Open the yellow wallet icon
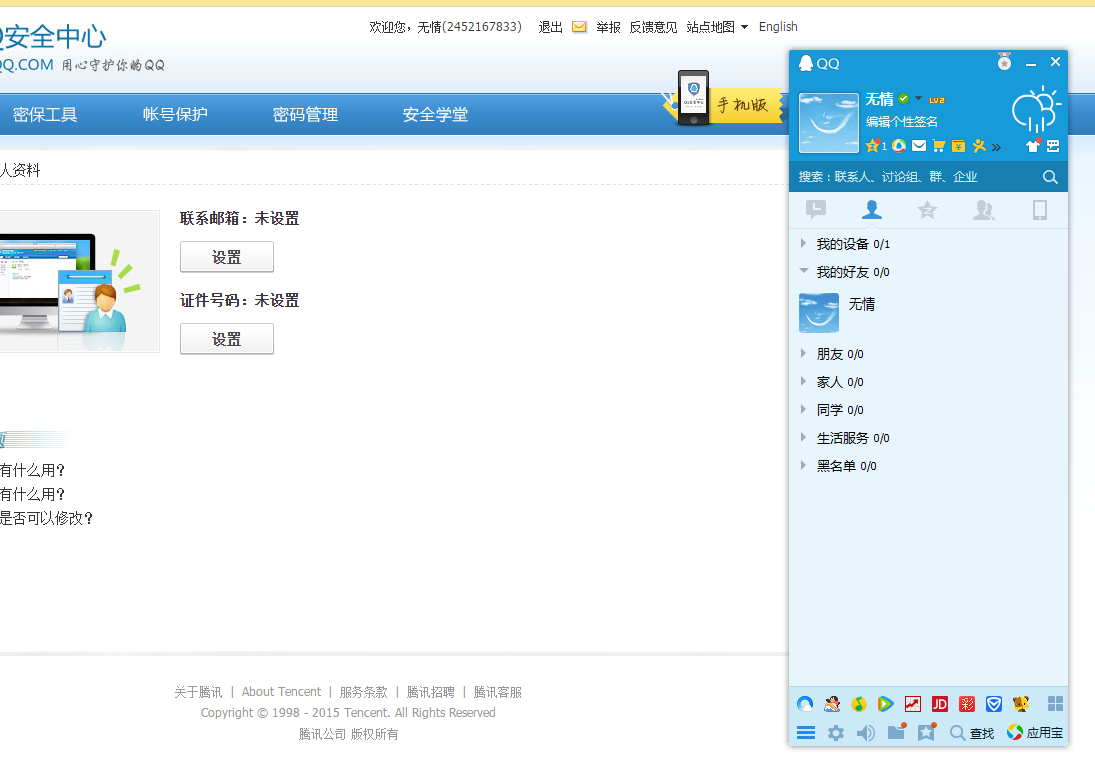This screenshot has width=1095, height=772. pos(959,146)
